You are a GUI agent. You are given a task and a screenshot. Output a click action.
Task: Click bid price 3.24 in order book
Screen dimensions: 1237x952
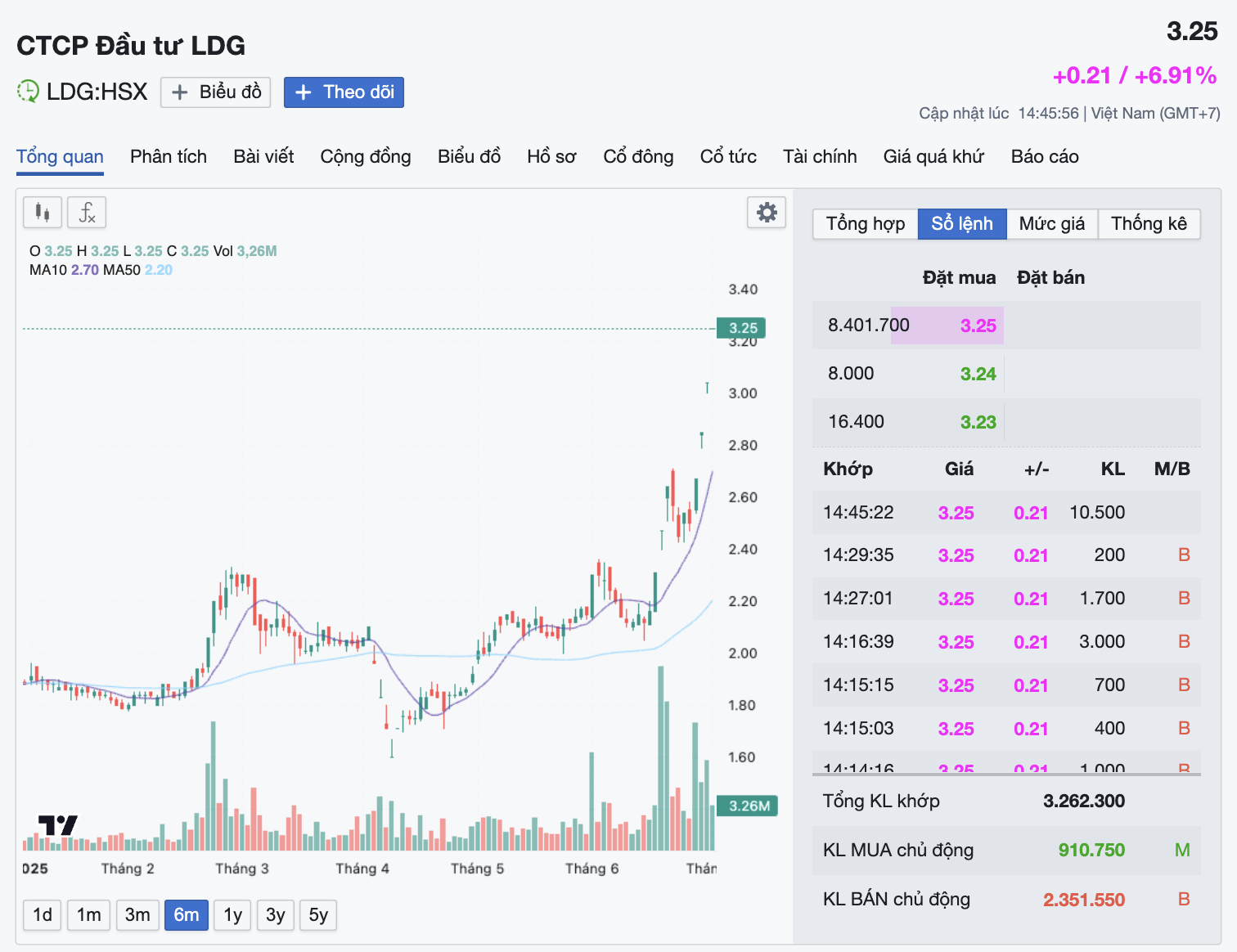(x=978, y=374)
